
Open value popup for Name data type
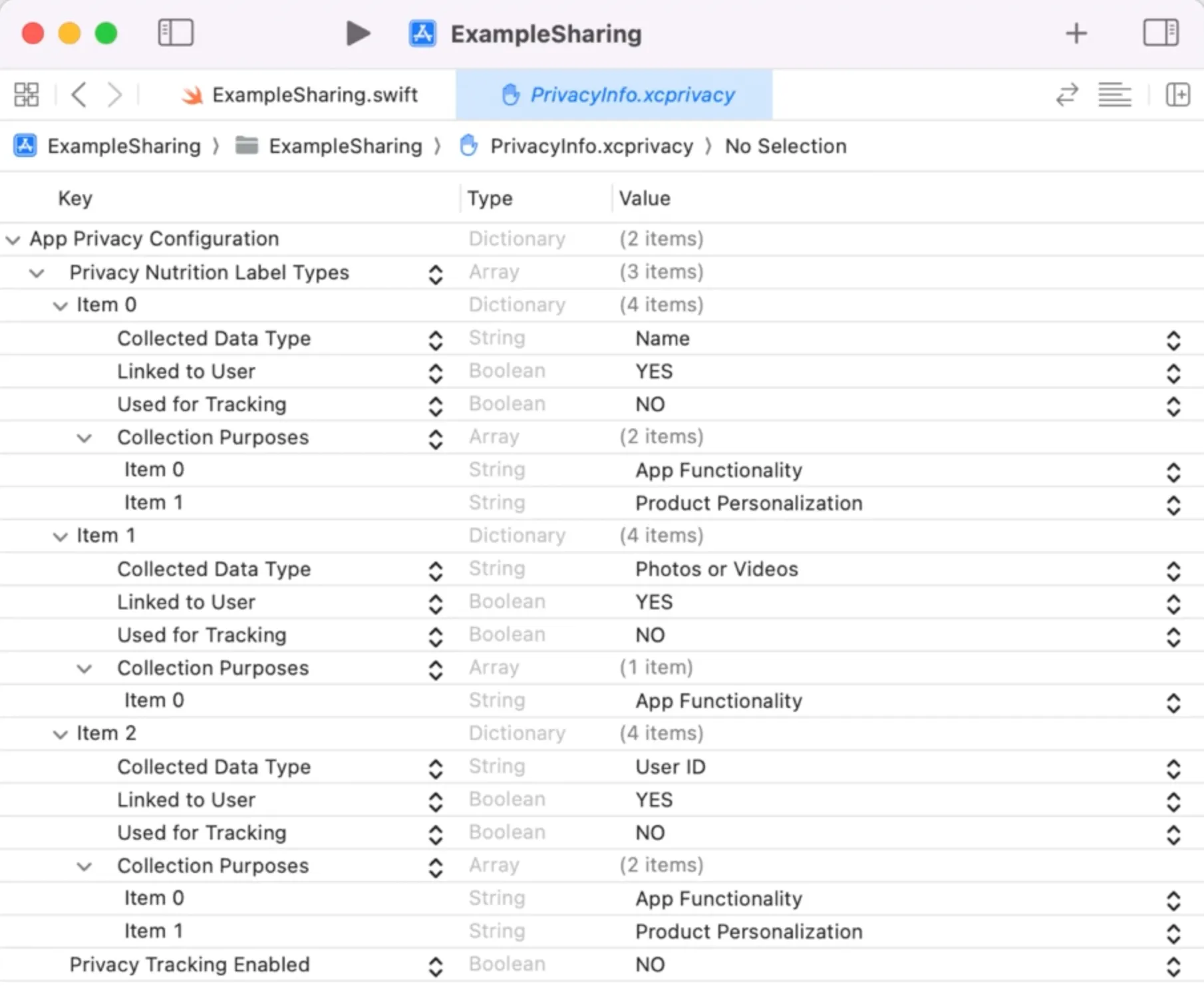[1173, 340]
